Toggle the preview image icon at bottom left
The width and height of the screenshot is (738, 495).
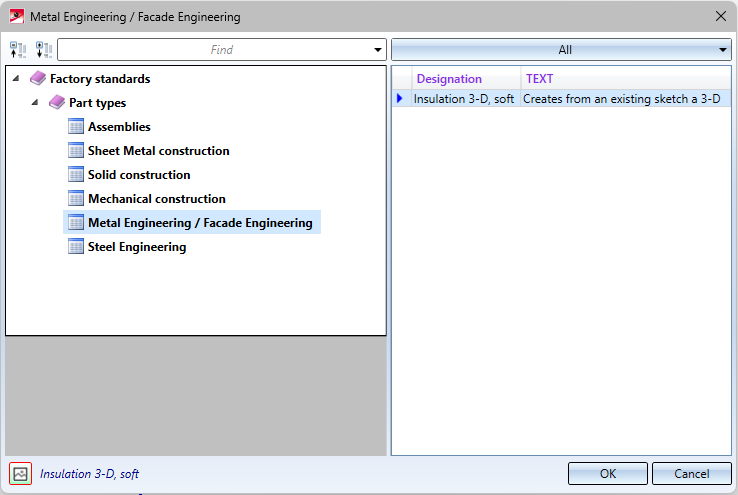coord(20,474)
